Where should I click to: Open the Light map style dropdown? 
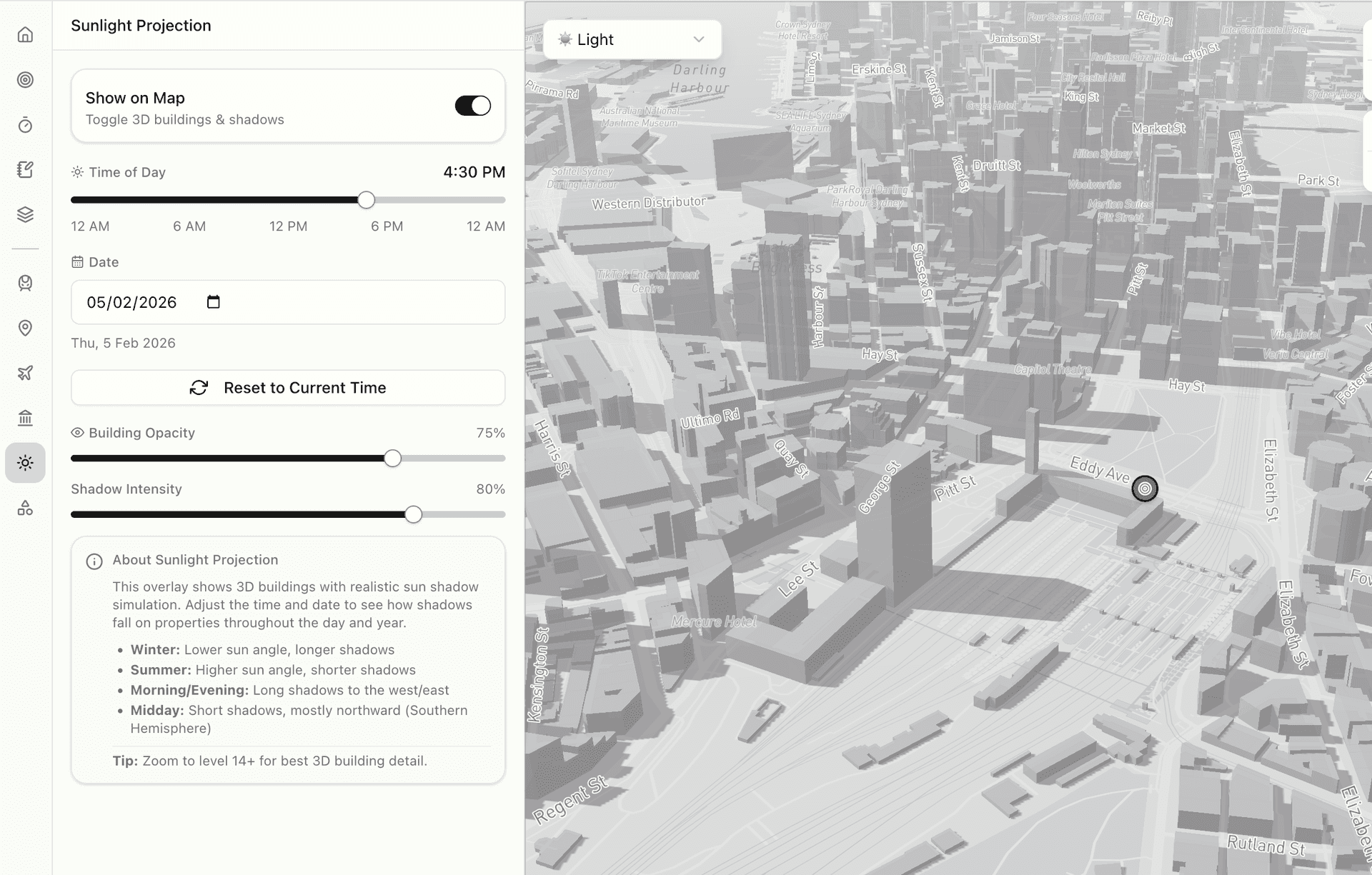click(x=632, y=40)
